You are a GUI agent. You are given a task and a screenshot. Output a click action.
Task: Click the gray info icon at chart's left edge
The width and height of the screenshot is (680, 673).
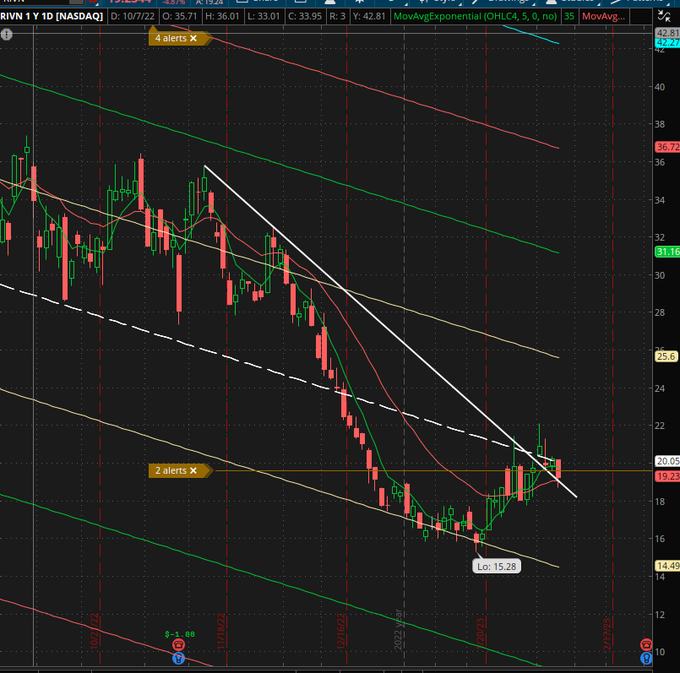coord(6,35)
